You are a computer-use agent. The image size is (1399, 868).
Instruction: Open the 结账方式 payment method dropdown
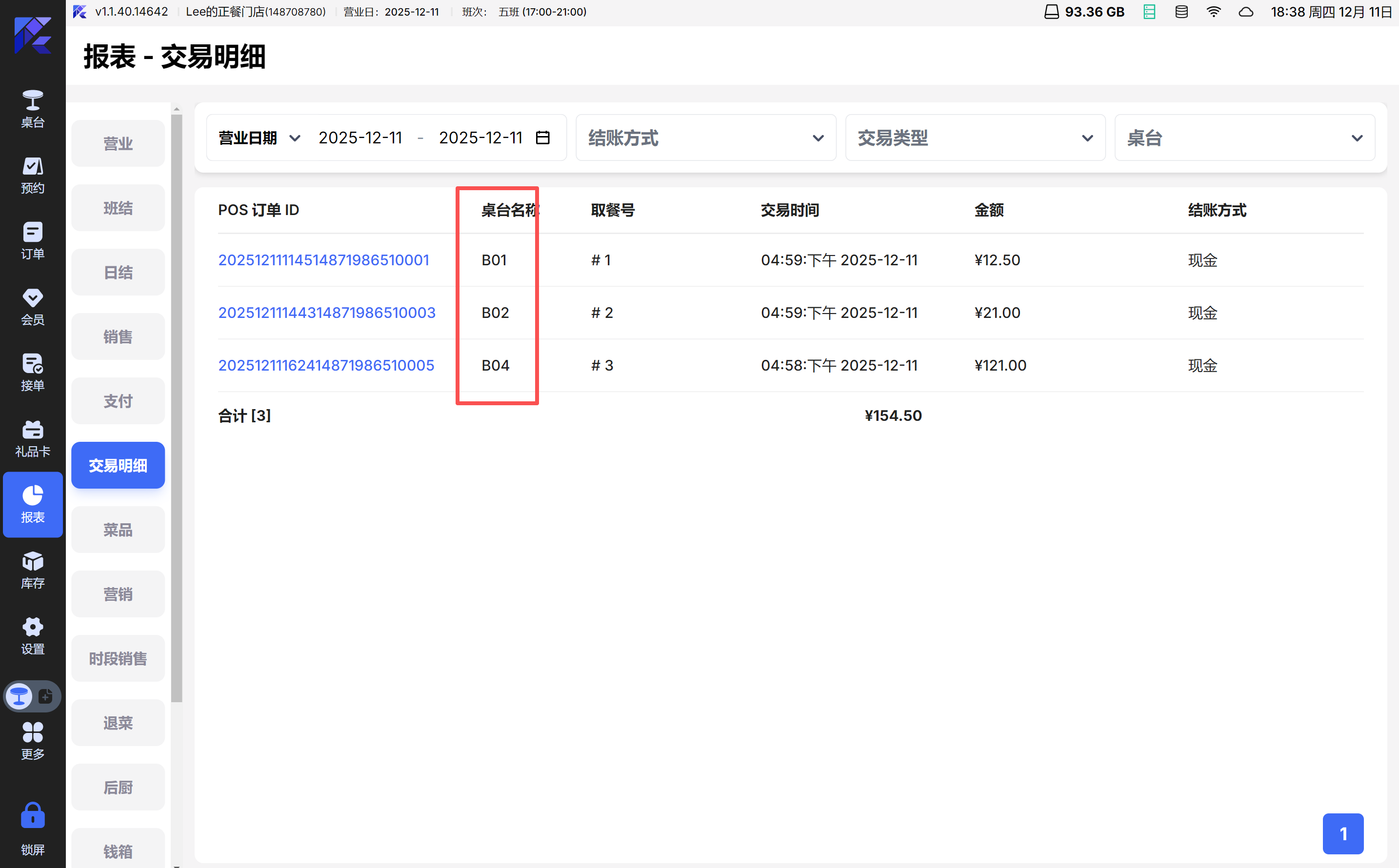pos(705,138)
